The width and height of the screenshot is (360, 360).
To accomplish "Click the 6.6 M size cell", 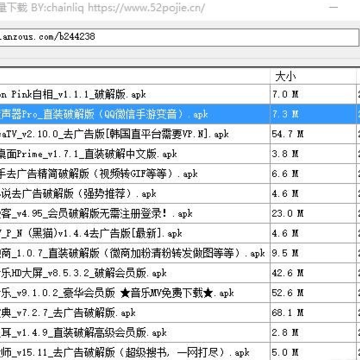I will 313,174.
